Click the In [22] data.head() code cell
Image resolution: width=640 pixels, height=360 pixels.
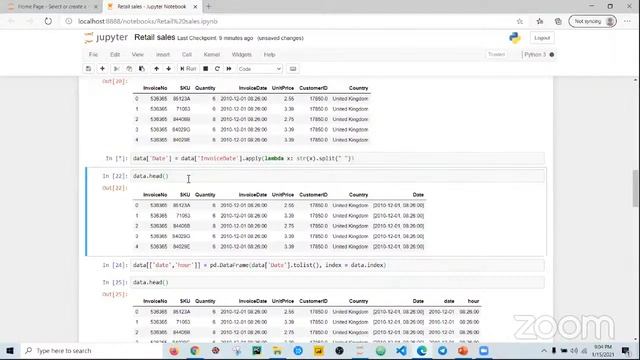(x=338, y=176)
